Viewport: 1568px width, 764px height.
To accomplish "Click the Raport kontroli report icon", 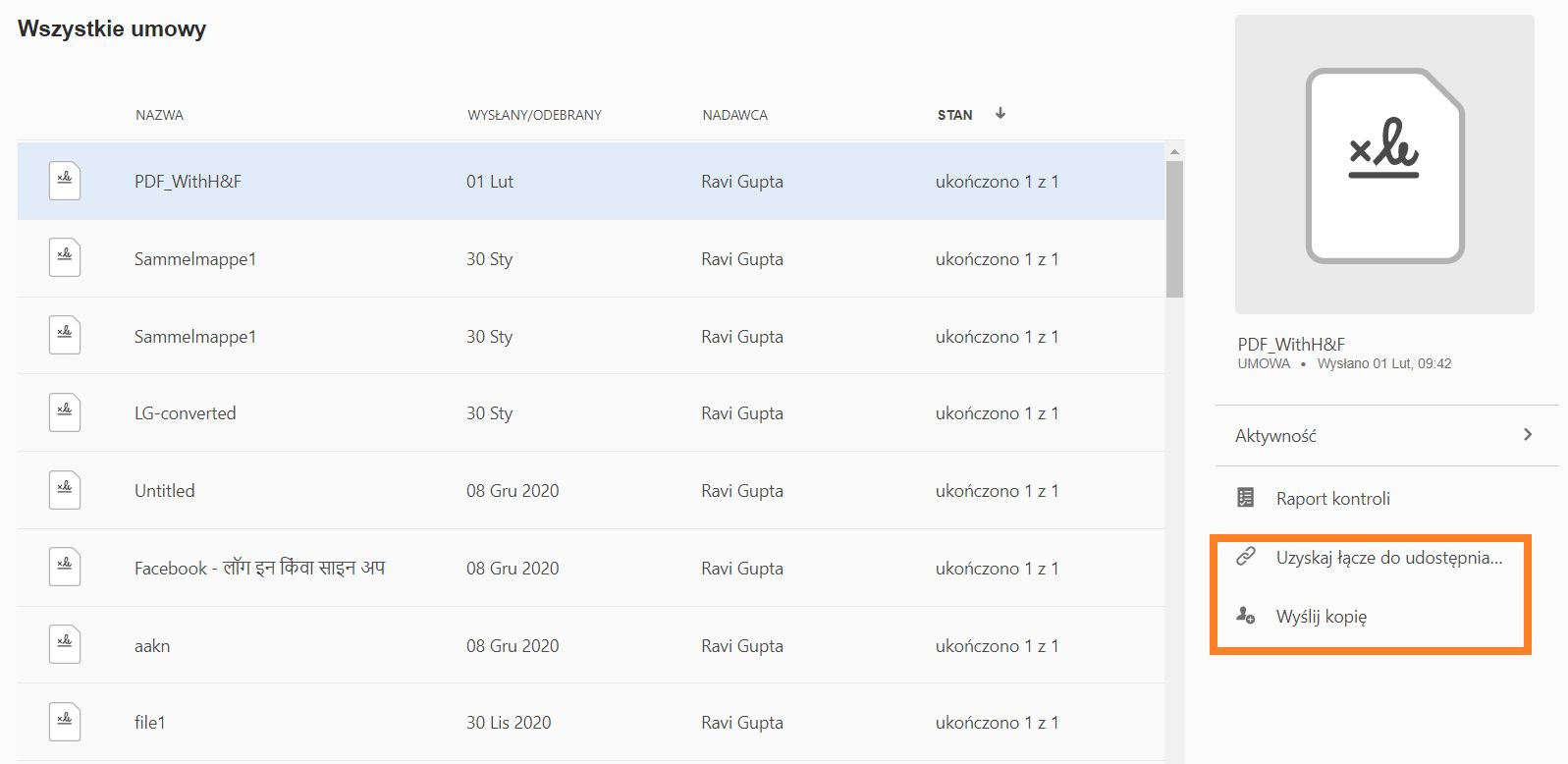I will [1246, 498].
